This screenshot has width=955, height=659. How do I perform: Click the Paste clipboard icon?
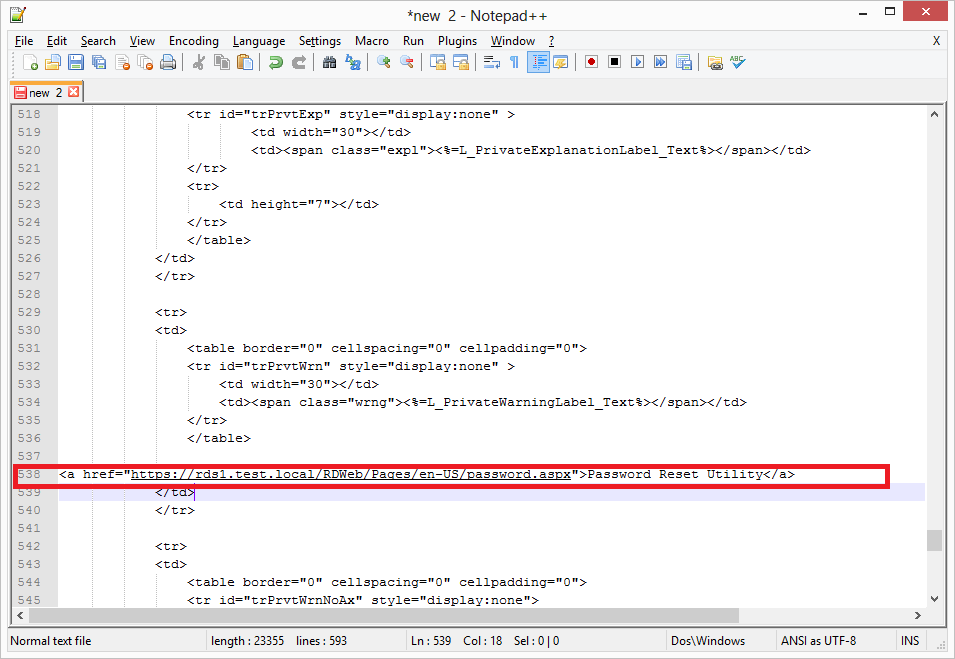(x=245, y=62)
